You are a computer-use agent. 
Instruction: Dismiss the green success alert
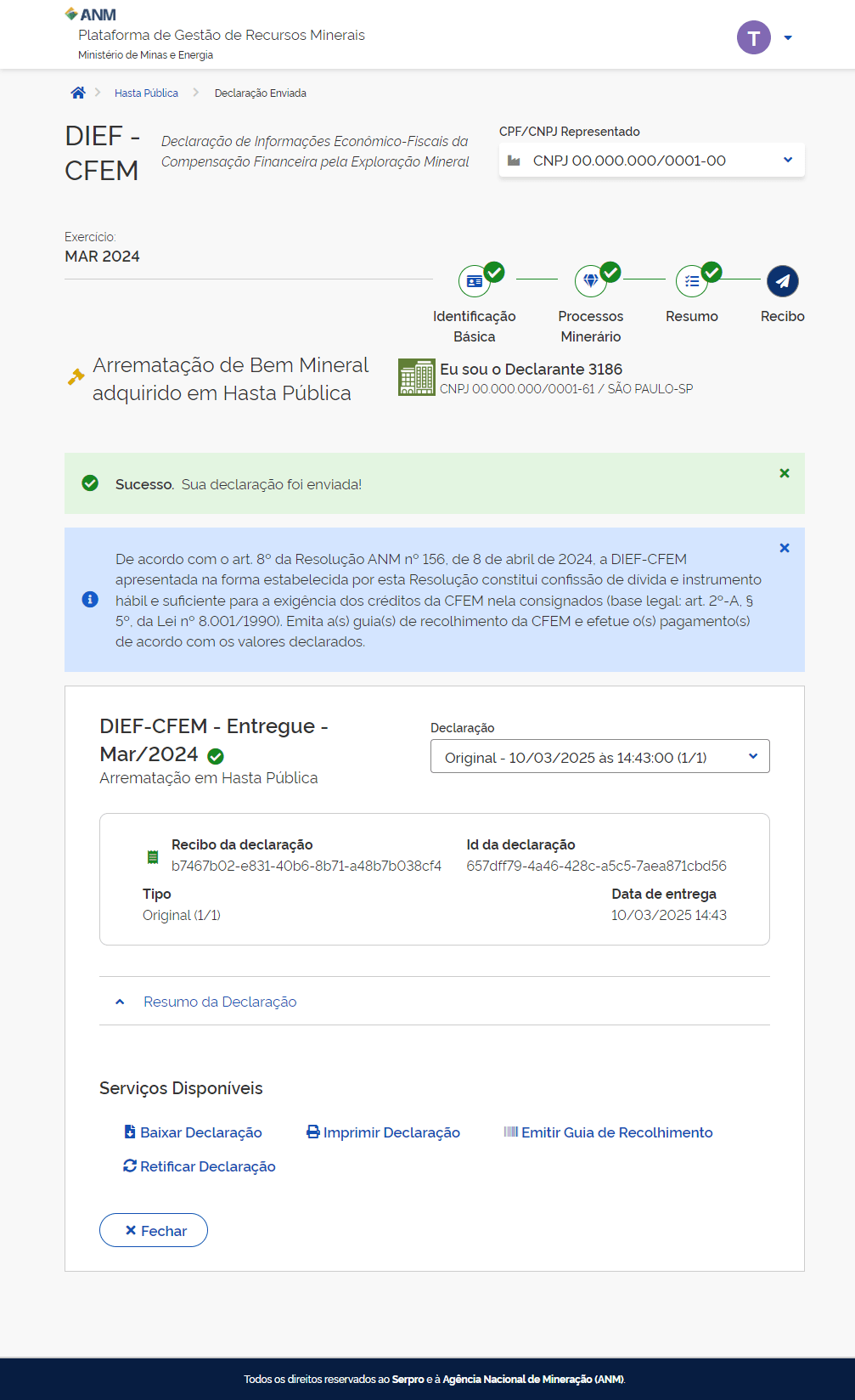(x=785, y=473)
